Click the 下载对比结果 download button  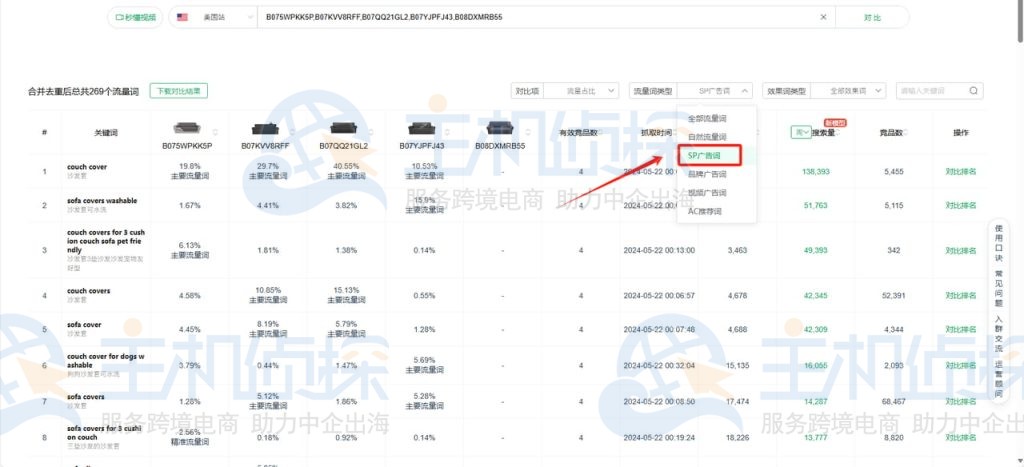click(x=178, y=91)
